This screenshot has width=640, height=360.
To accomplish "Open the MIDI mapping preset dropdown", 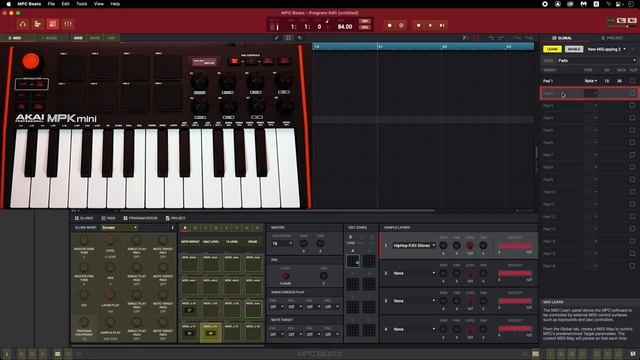I will [607, 49].
